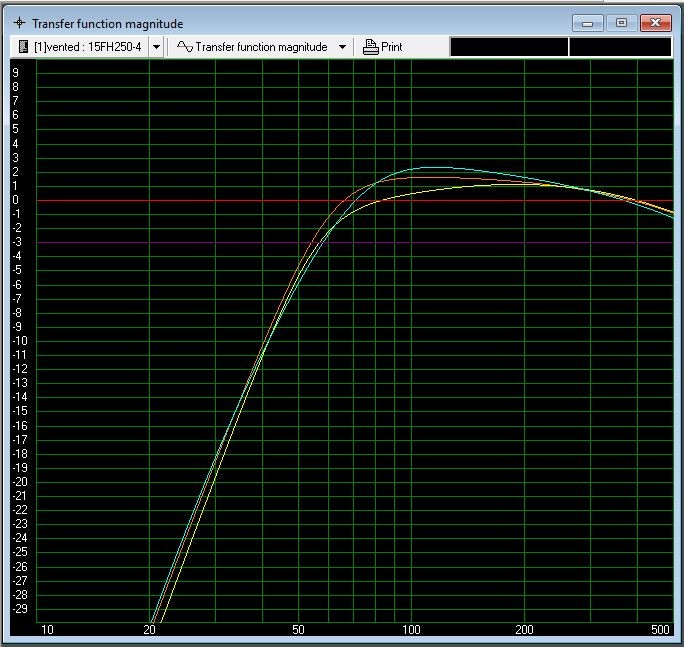This screenshot has width=684, height=647.
Task: Click the printer icon
Action: [x=370, y=47]
